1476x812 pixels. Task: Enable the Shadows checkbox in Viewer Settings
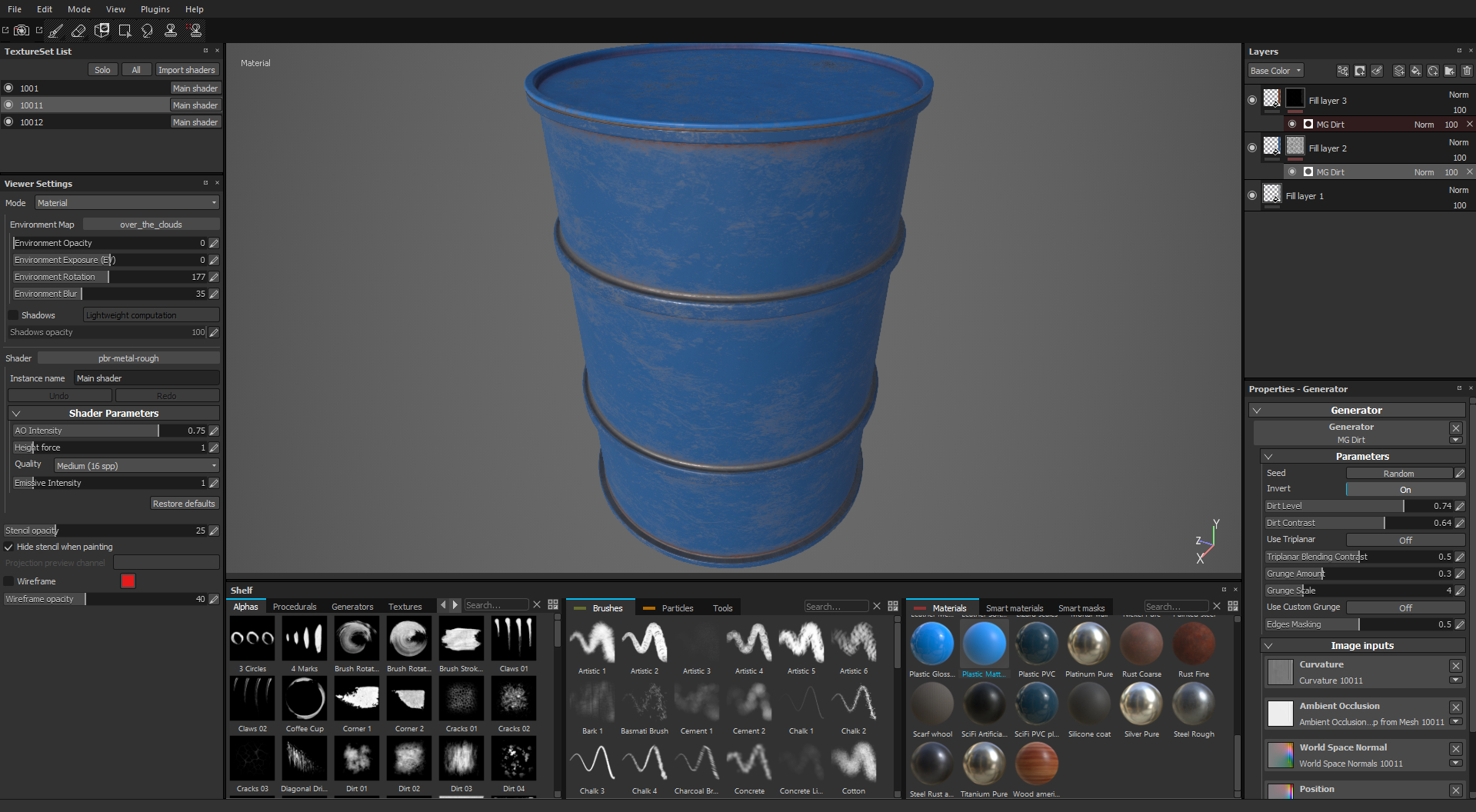coord(12,314)
